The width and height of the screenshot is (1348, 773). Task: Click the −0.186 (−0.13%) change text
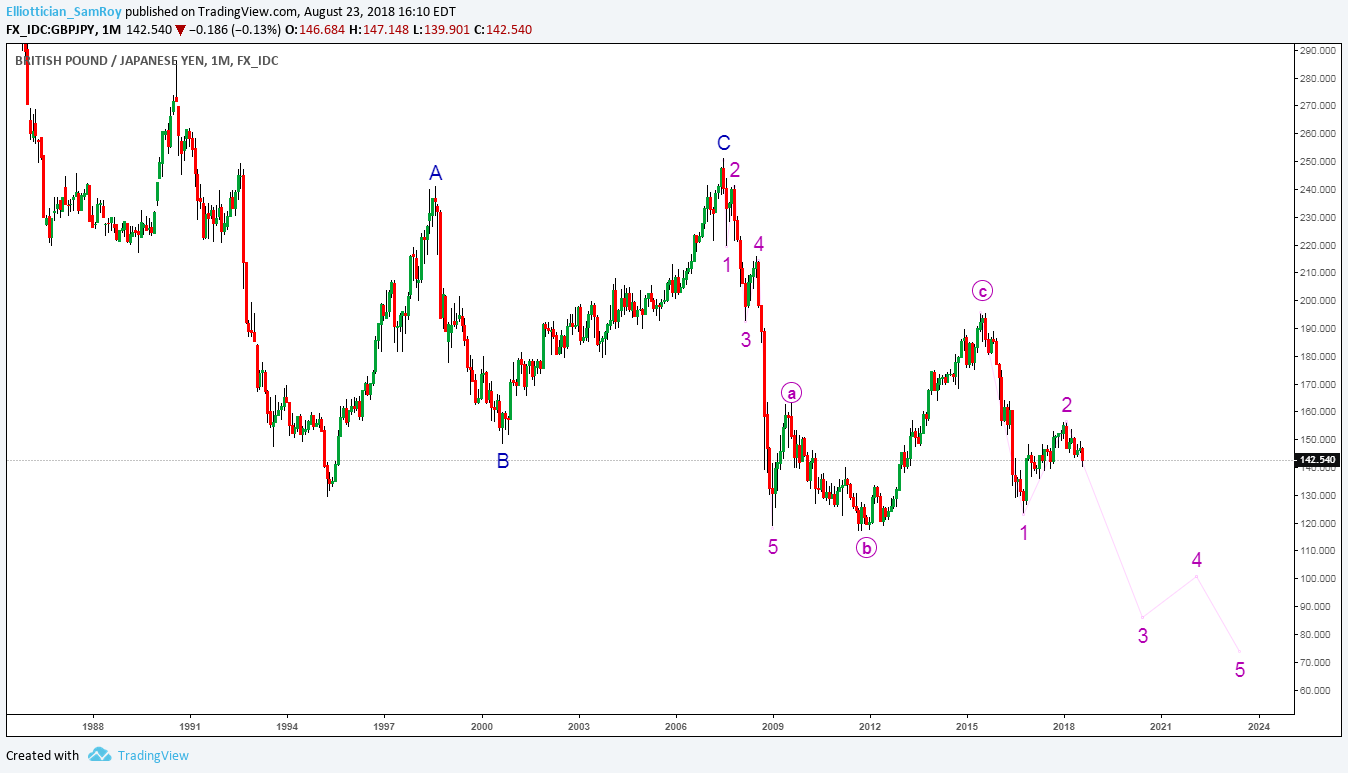click(234, 30)
